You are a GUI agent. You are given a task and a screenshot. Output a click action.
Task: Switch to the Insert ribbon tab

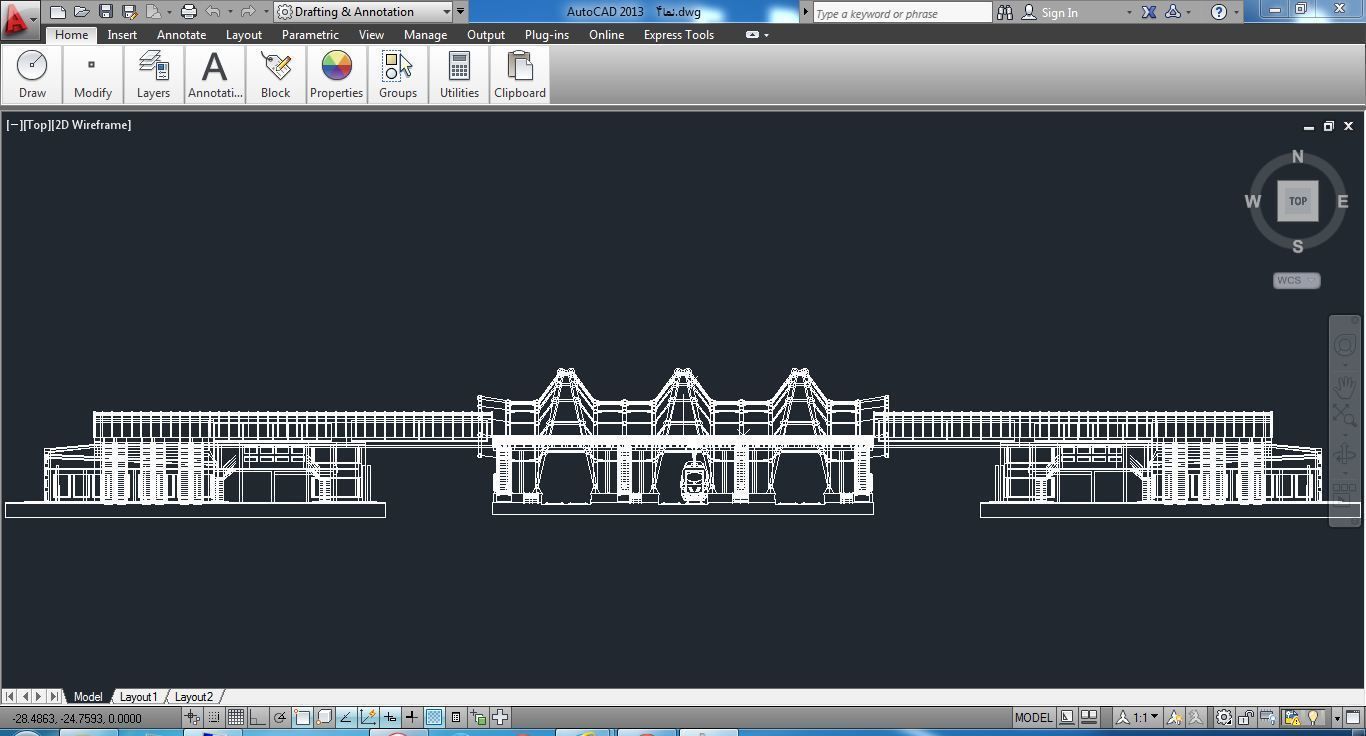tap(122, 35)
